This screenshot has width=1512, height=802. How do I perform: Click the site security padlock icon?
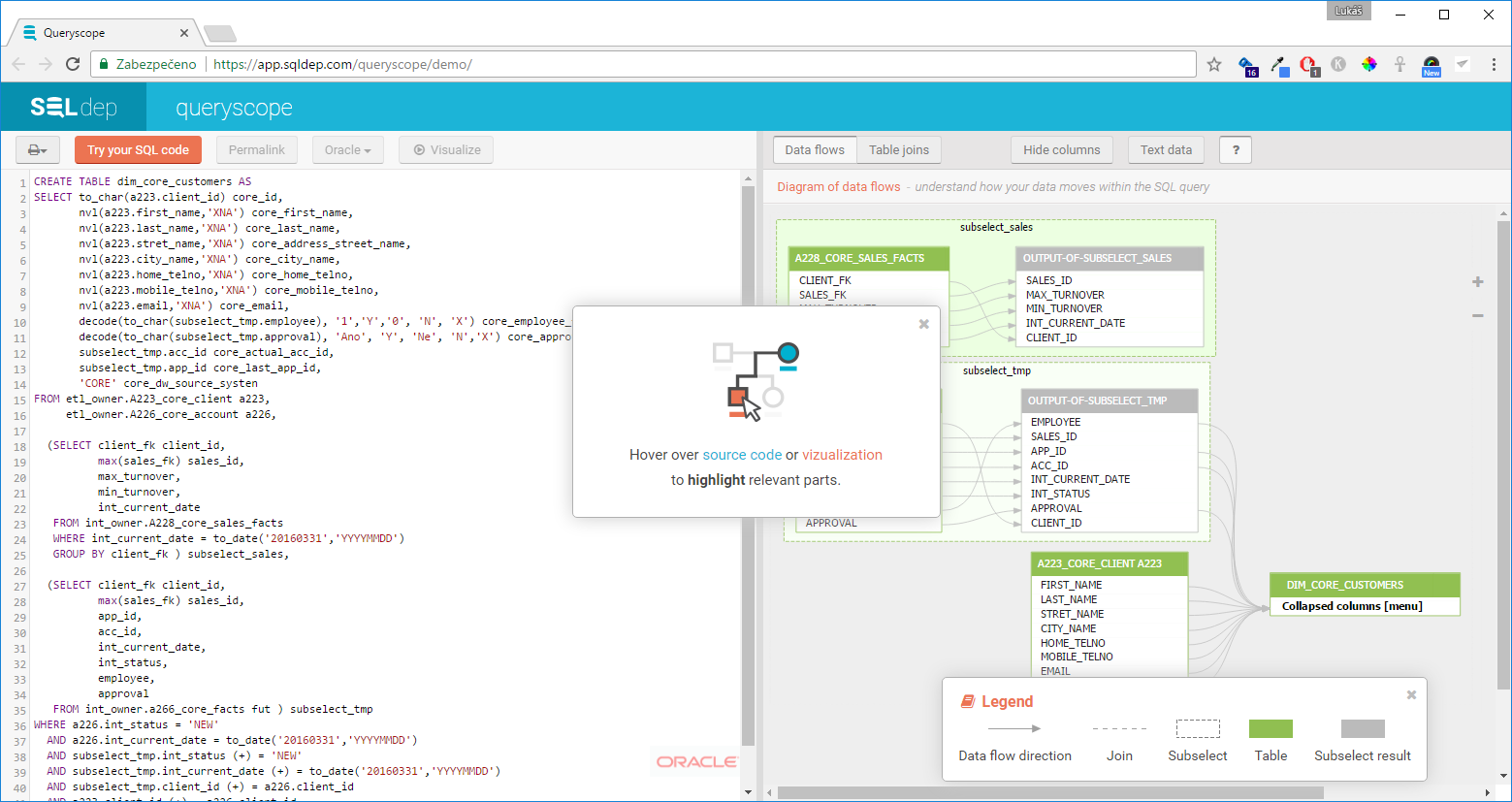(x=104, y=64)
